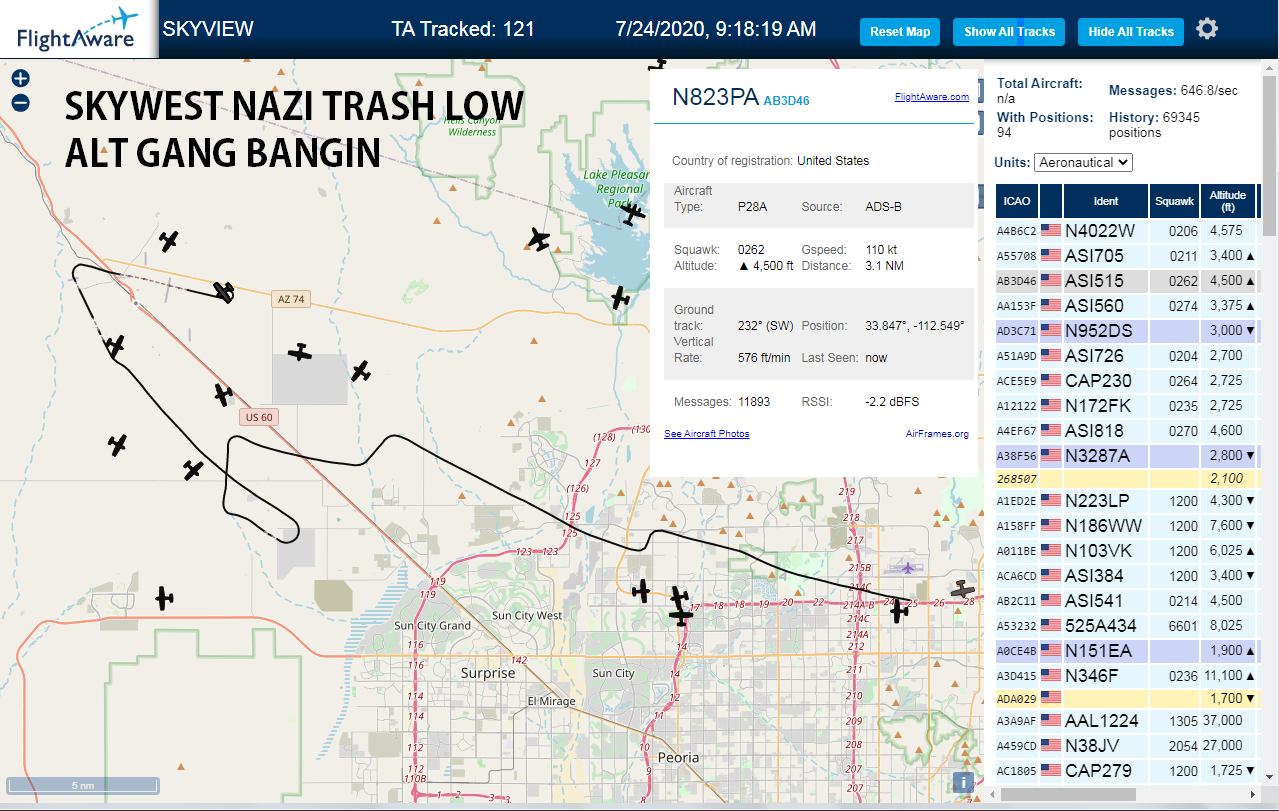This screenshot has height=811, width=1279.
Task: Select the ASI726 row
Action: [1126, 356]
